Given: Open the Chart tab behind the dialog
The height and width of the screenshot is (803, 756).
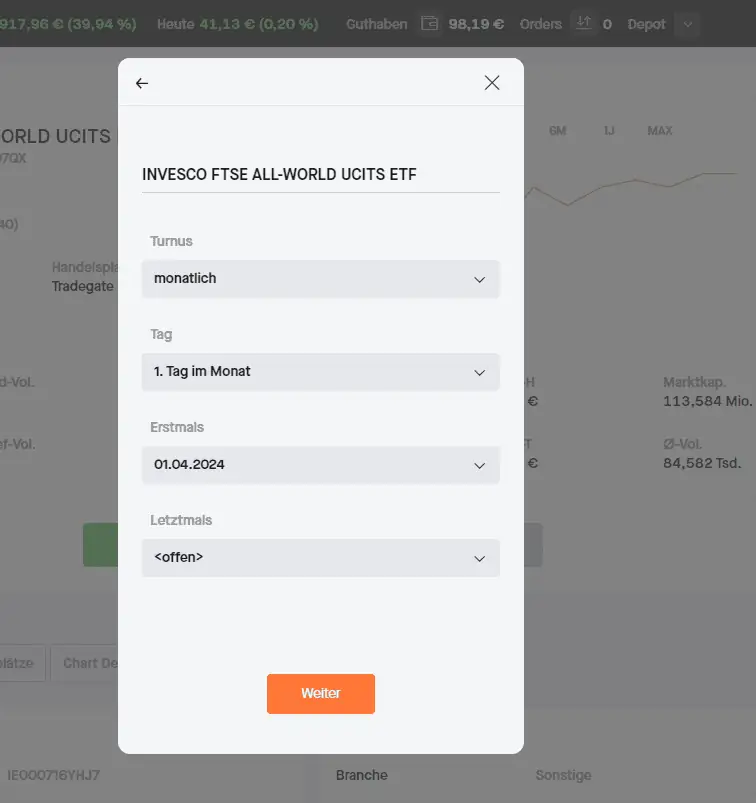Looking at the screenshot, I should tap(85, 663).
